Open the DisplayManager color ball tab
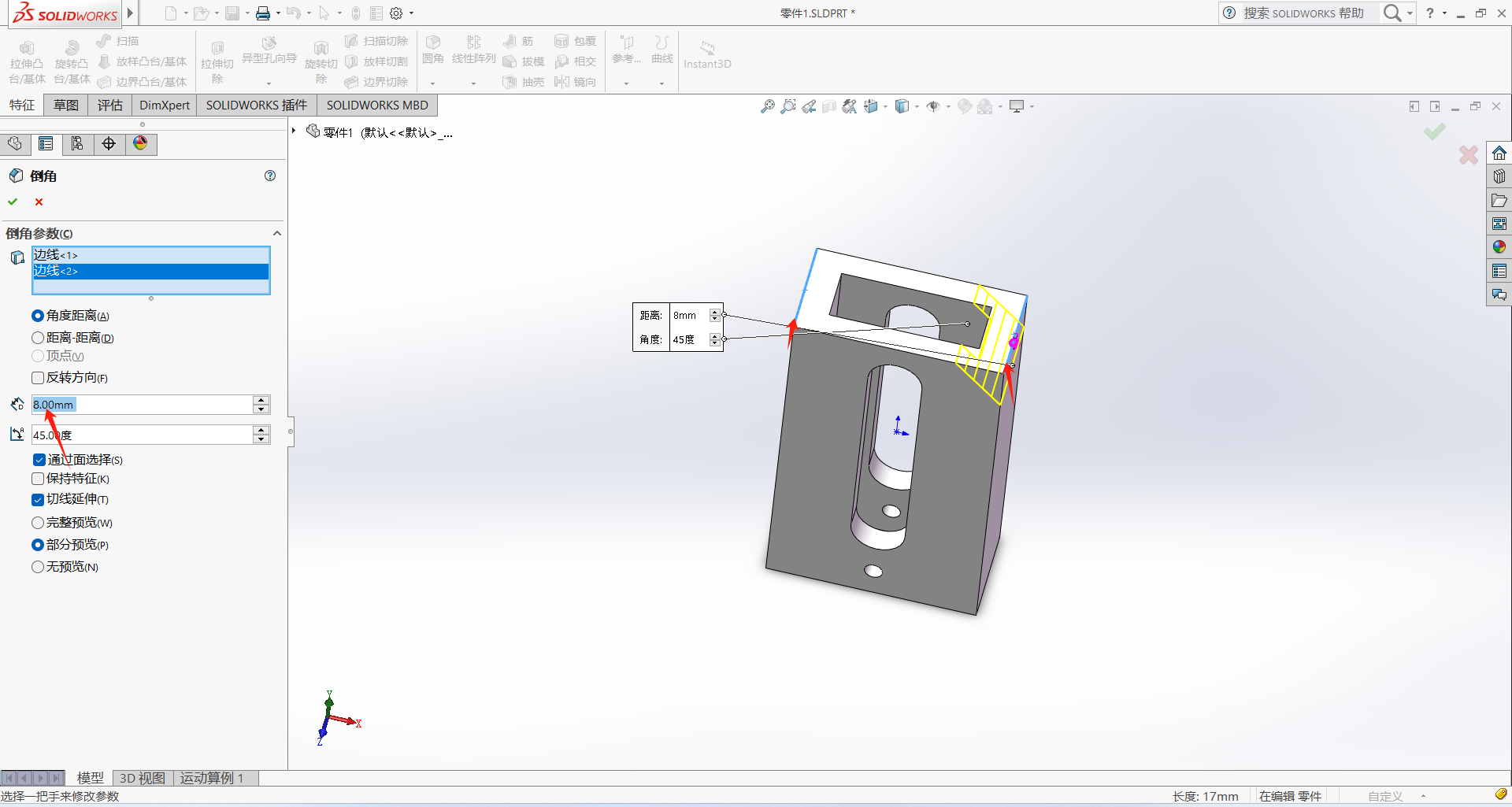The image size is (1512, 807). pyautogui.click(x=140, y=143)
